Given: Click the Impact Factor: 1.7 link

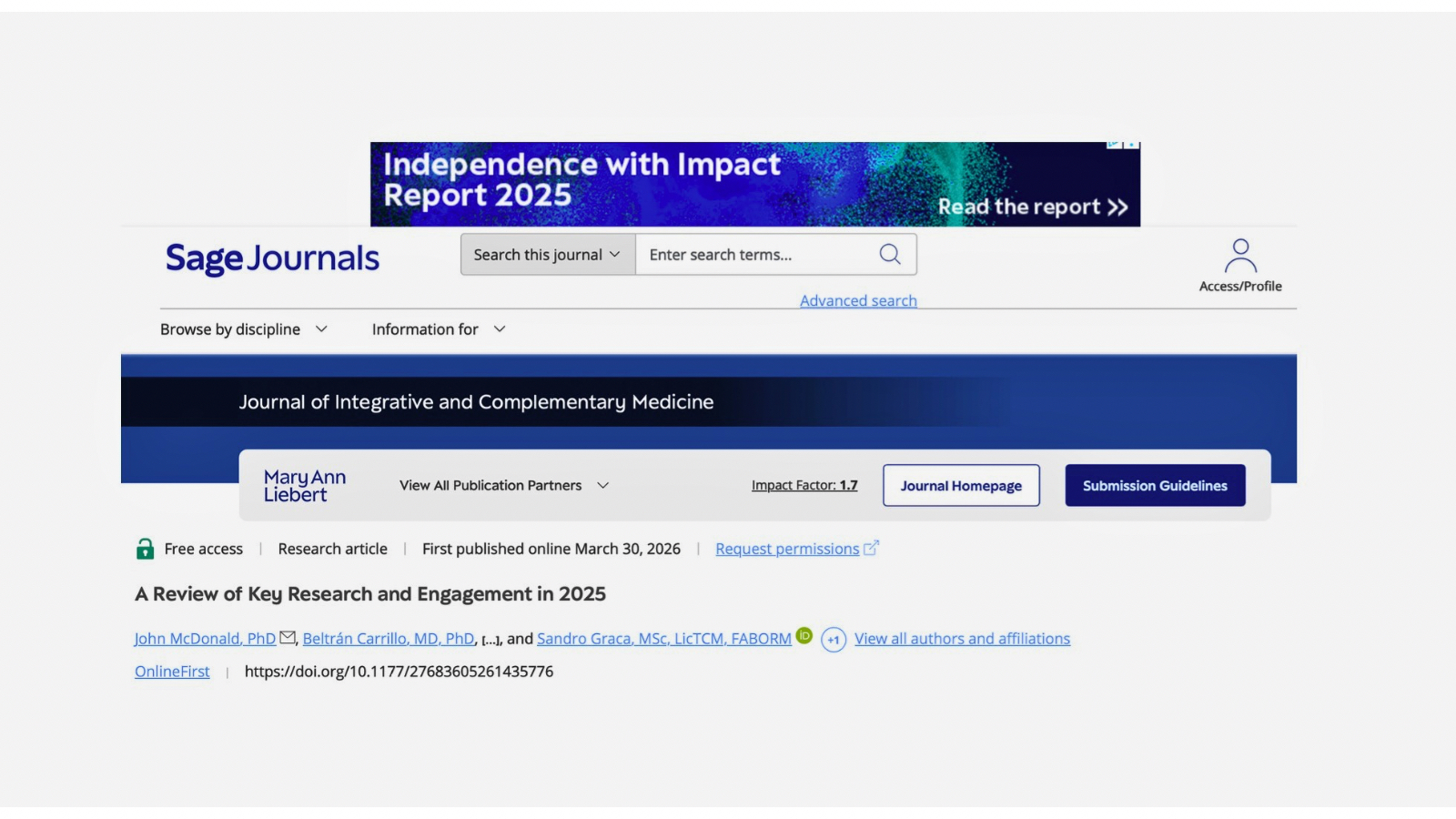Looking at the screenshot, I should [x=804, y=486].
